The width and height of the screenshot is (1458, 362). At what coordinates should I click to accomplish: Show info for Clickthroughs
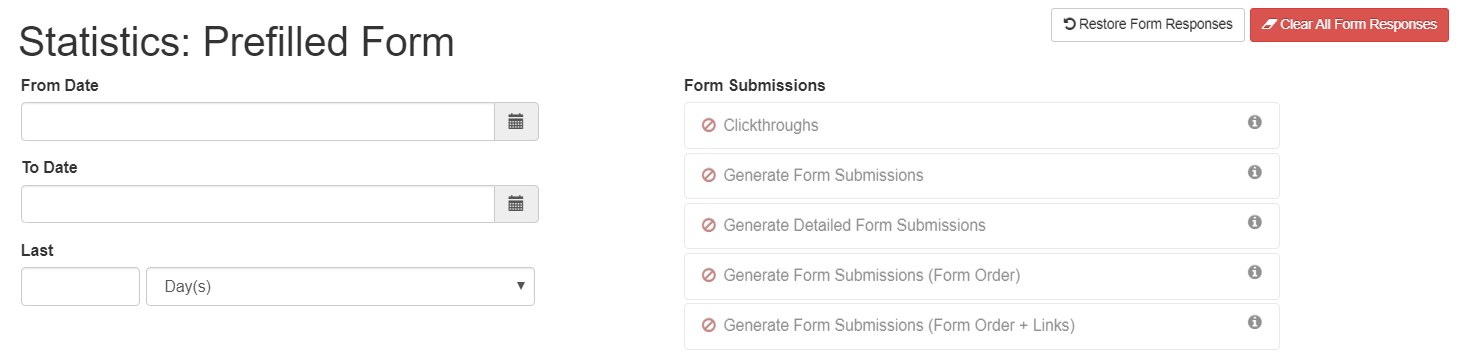[x=1254, y=122]
